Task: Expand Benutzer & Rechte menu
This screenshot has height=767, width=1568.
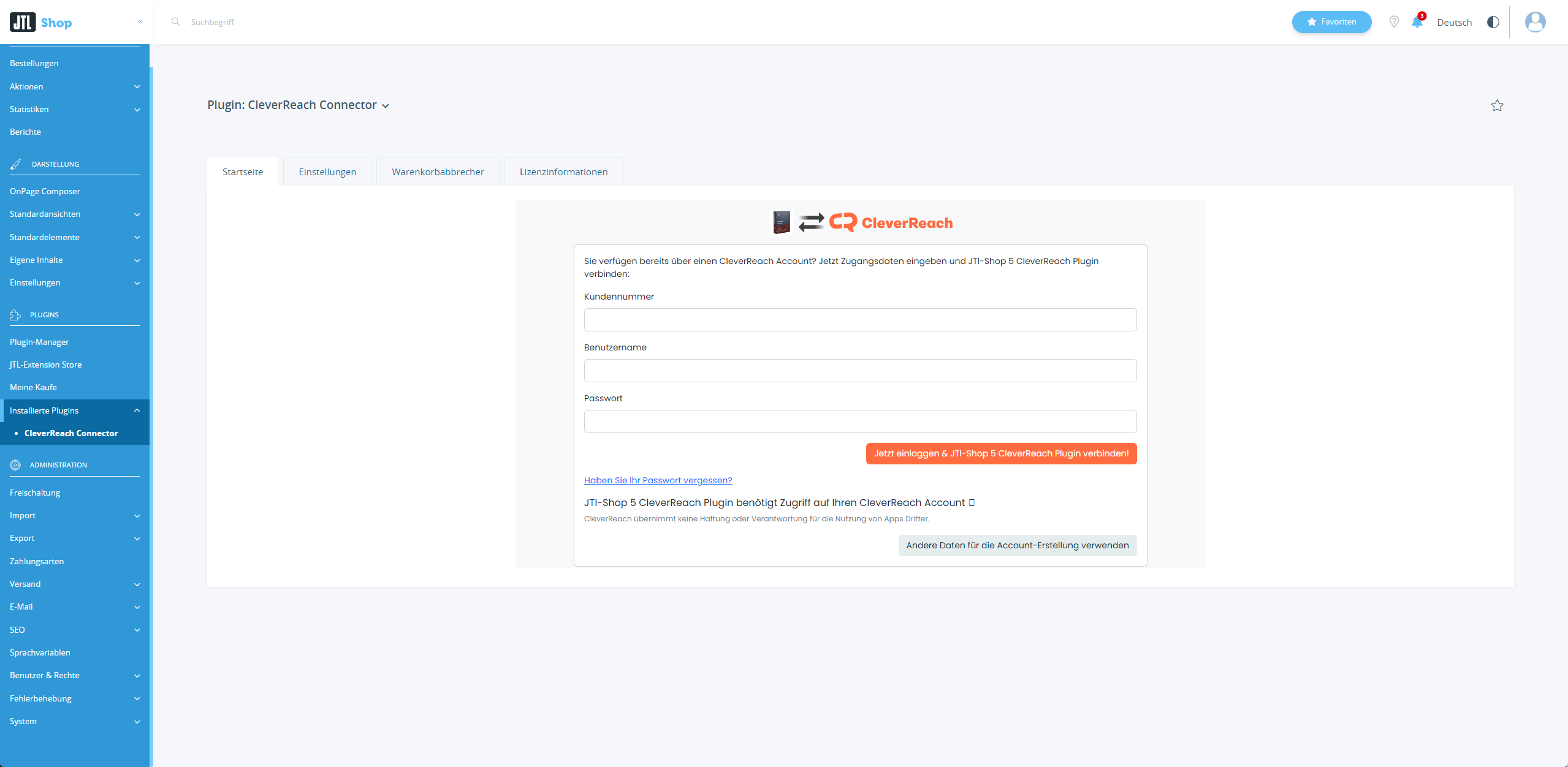Action: point(75,675)
